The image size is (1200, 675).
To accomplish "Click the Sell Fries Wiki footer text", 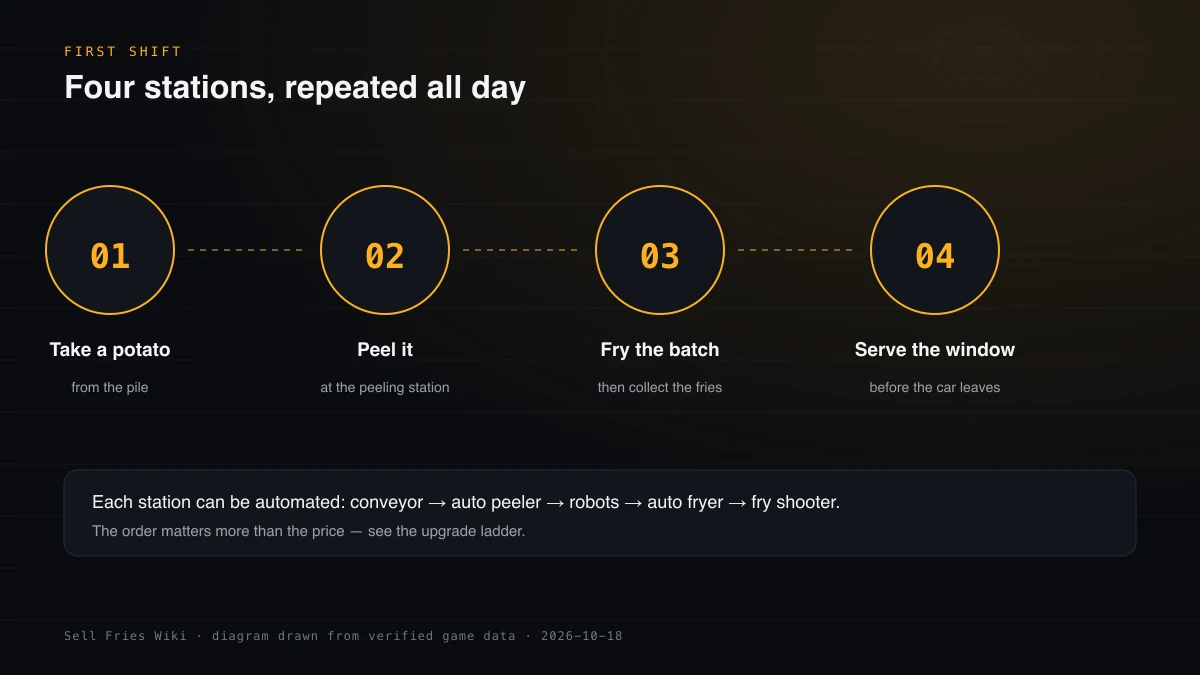I will pos(343,636).
